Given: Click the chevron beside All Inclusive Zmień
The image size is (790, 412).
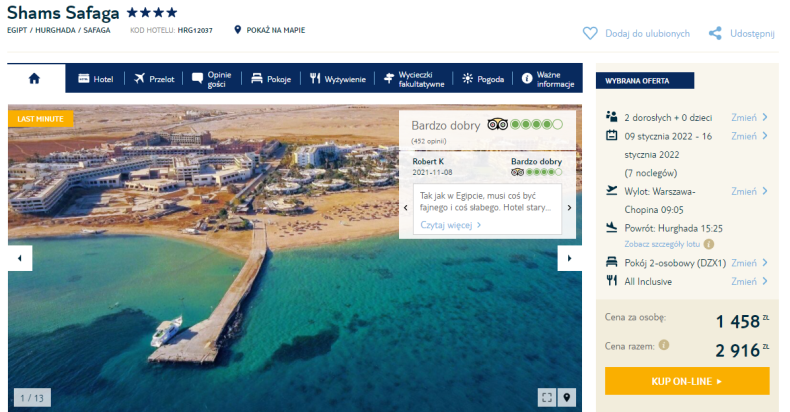Looking at the screenshot, I should 765,282.
